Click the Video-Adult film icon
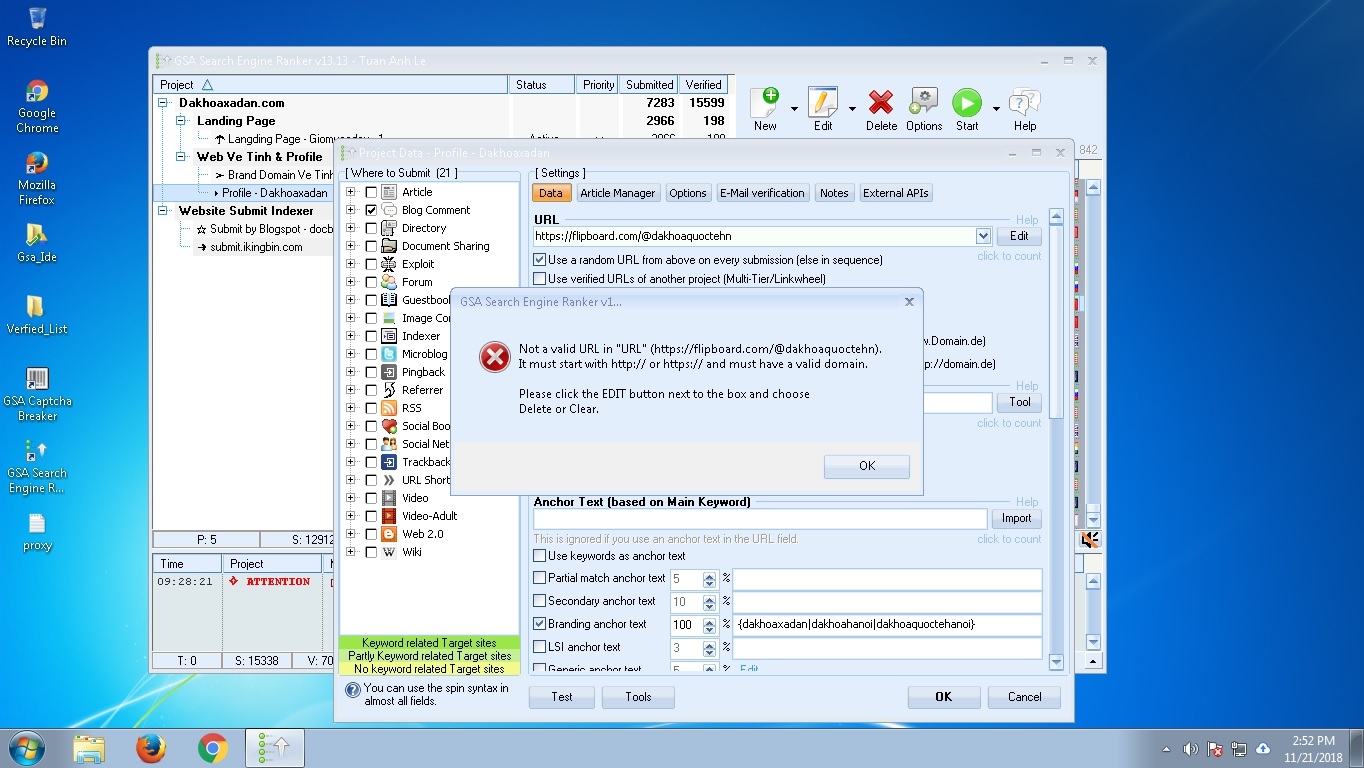Screen dimensions: 1364x768 389,516
